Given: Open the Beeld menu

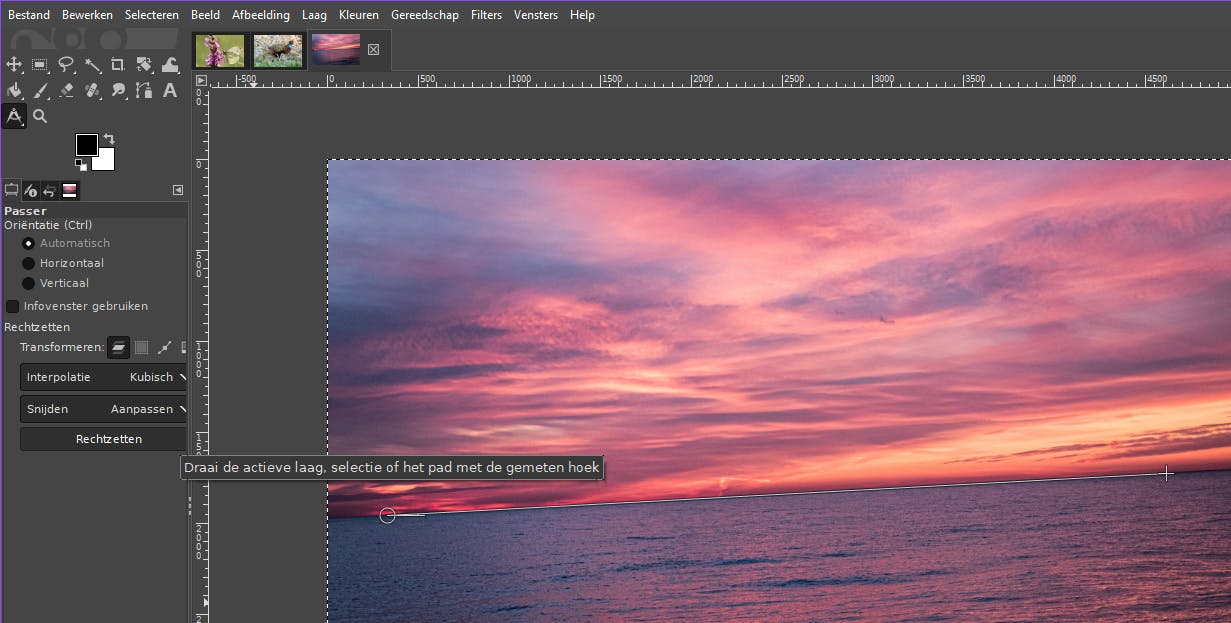Looking at the screenshot, I should [205, 15].
